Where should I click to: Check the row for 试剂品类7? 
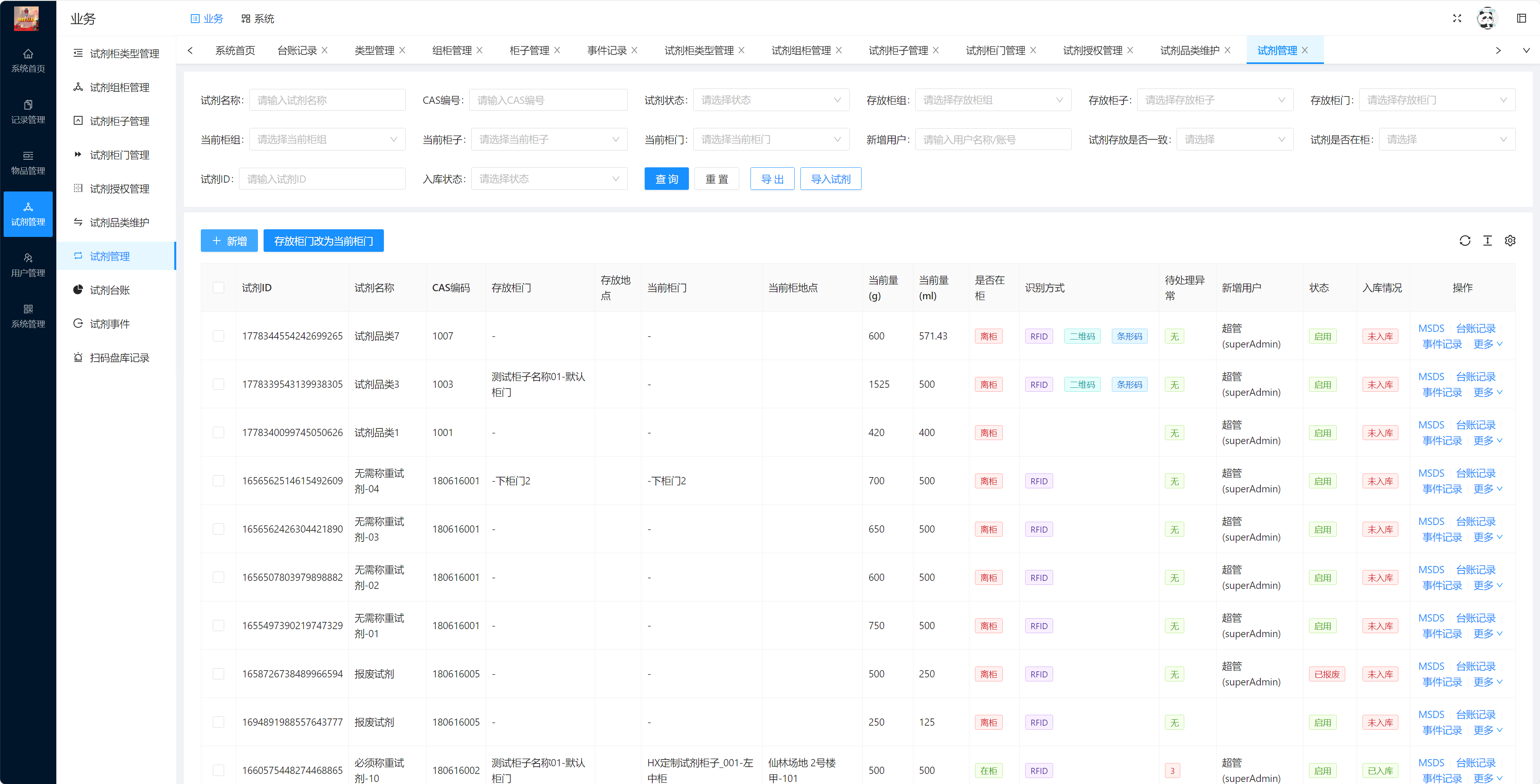219,336
